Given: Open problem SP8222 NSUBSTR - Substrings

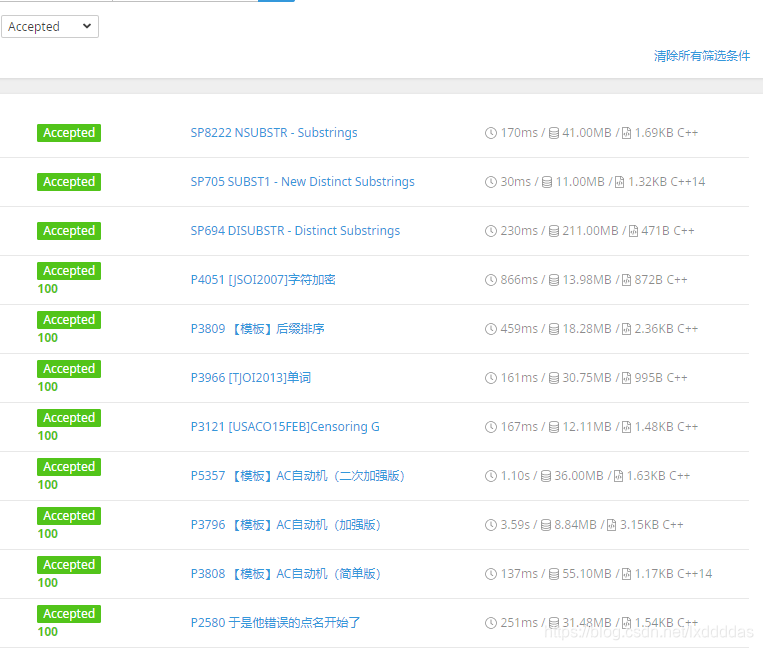Looking at the screenshot, I should coord(274,133).
